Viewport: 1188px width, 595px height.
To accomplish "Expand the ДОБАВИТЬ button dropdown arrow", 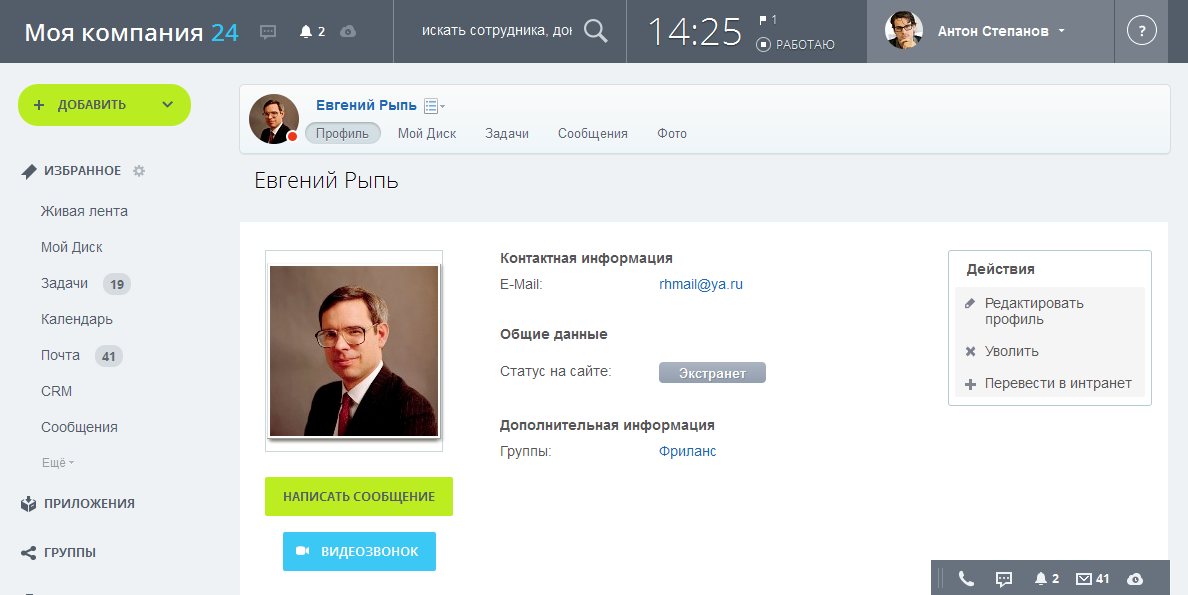I will 167,105.
